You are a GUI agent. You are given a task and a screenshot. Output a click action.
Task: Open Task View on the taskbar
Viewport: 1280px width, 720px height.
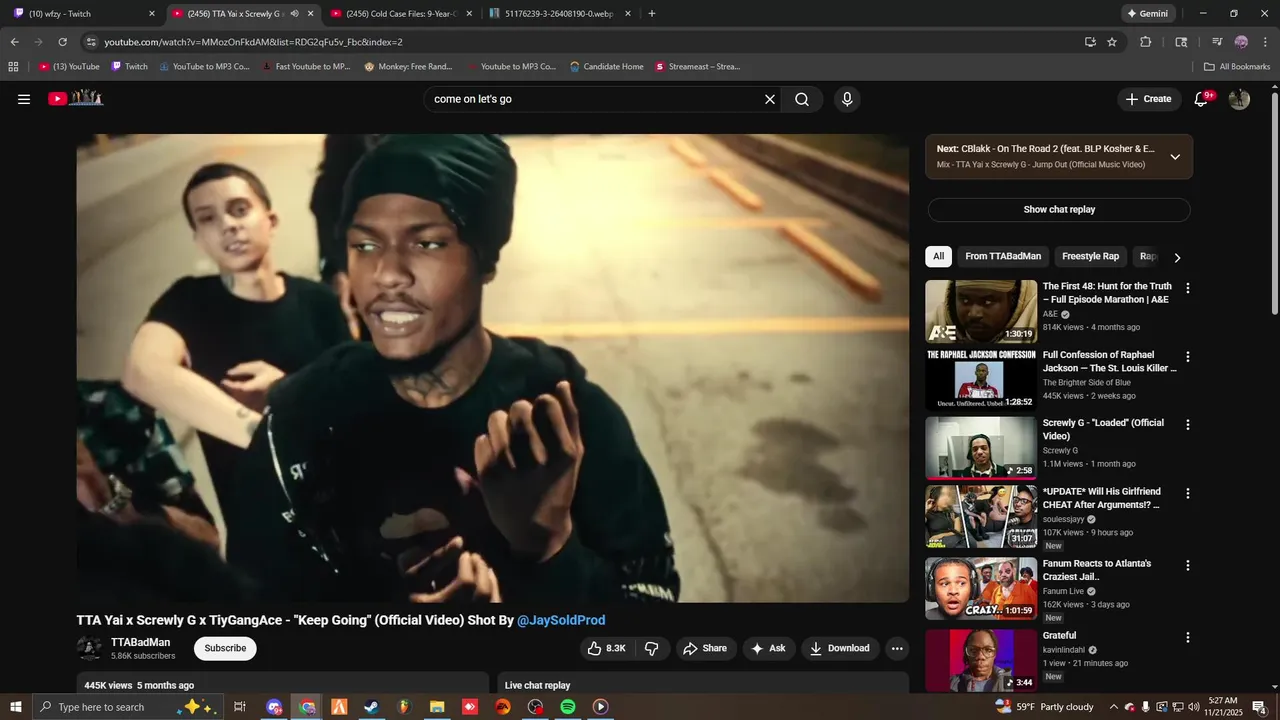coord(240,707)
